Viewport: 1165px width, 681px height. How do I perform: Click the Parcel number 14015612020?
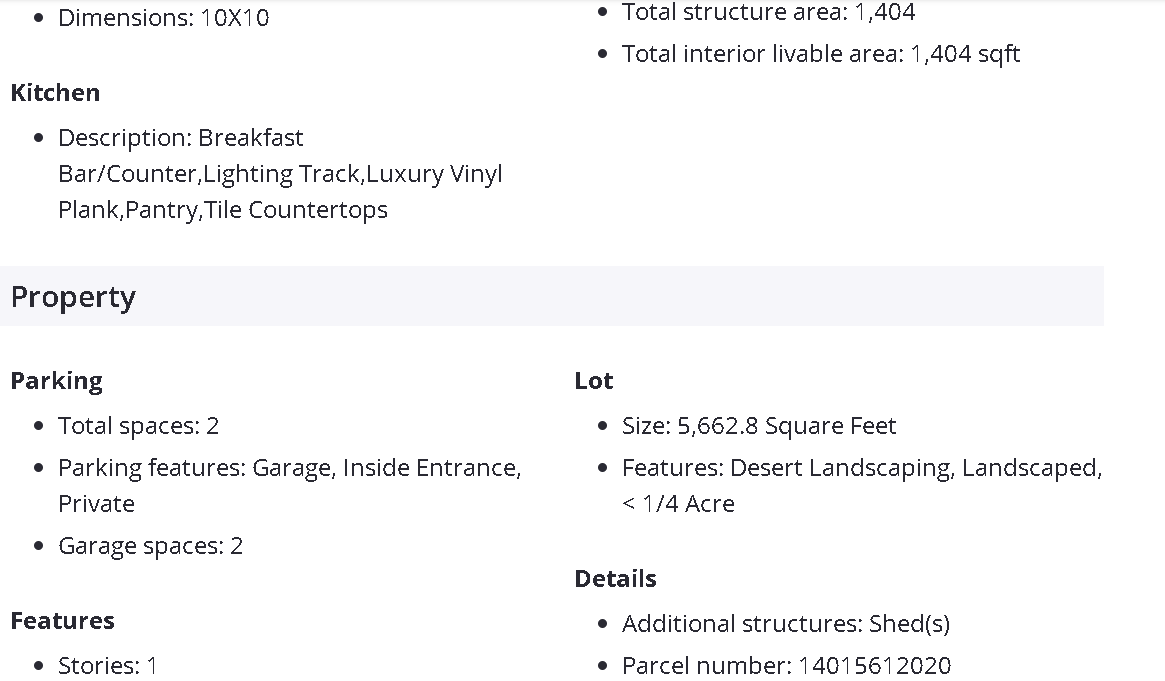tap(786, 666)
